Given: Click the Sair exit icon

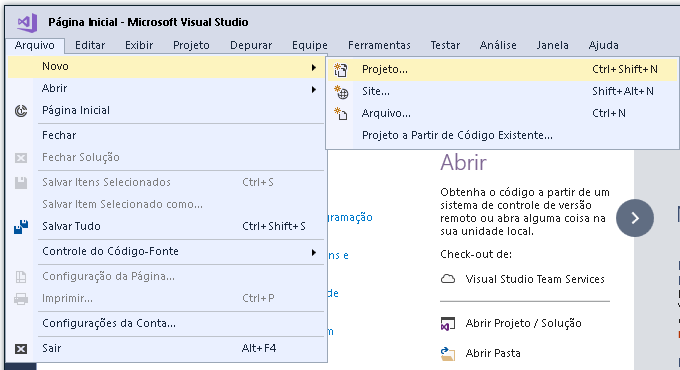Looking at the screenshot, I should [21, 348].
